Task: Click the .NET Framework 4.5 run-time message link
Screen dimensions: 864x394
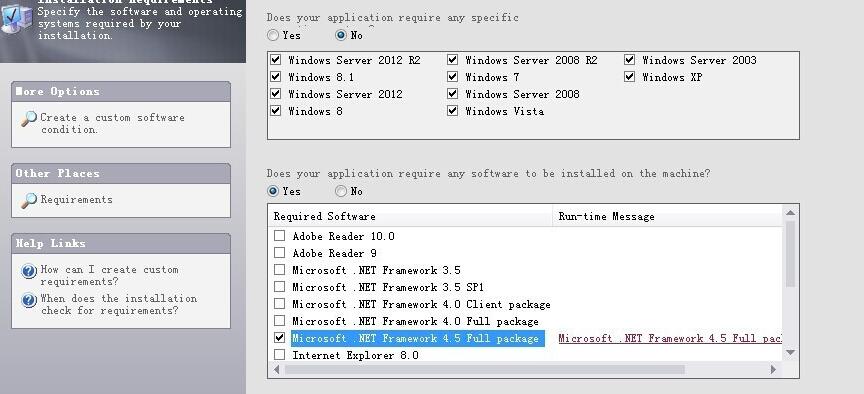Action: 670,338
